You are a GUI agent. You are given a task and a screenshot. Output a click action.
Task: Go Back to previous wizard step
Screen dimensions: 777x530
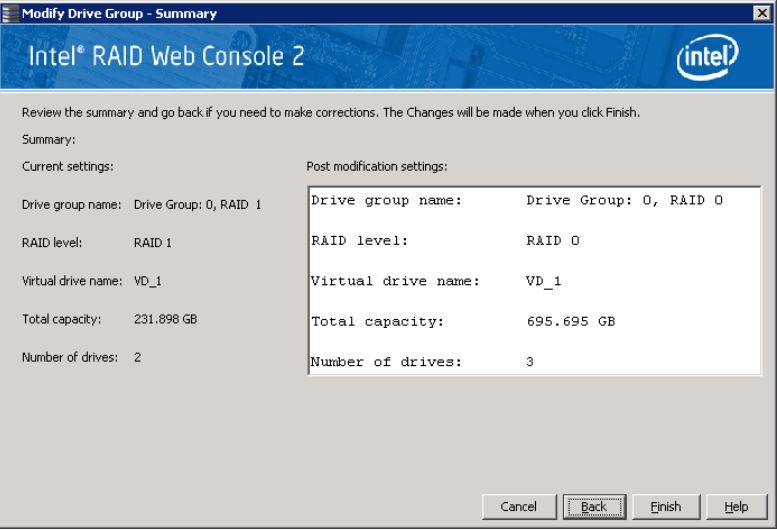594,506
